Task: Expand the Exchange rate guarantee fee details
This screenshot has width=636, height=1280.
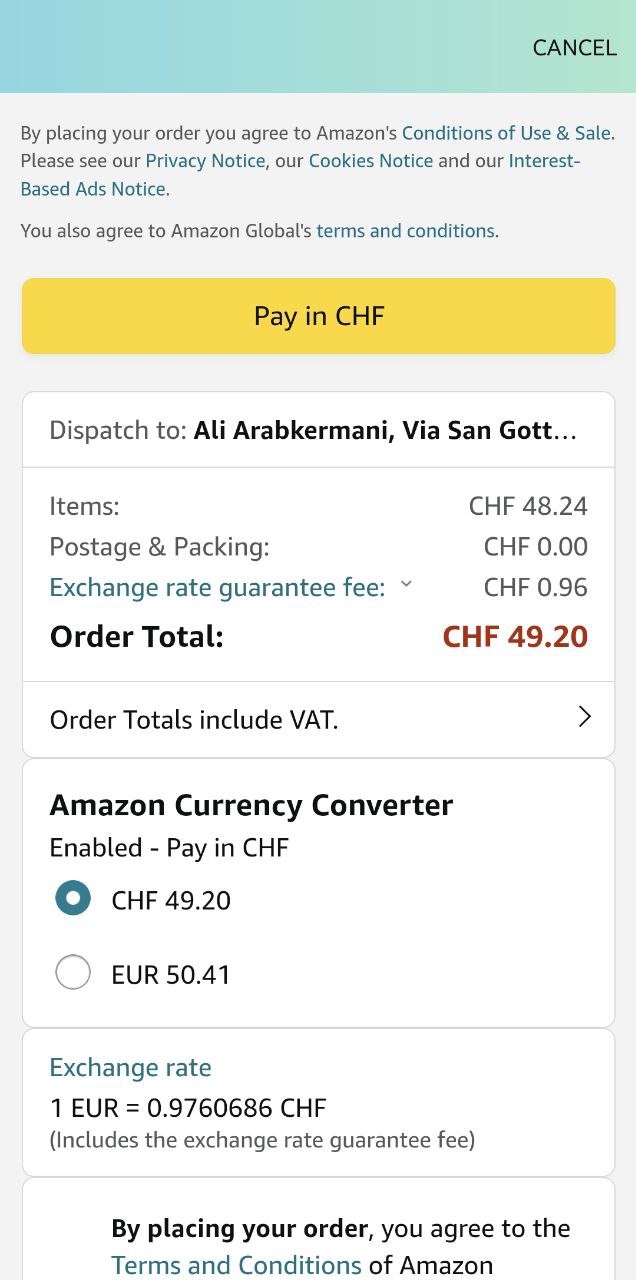Action: (217, 588)
